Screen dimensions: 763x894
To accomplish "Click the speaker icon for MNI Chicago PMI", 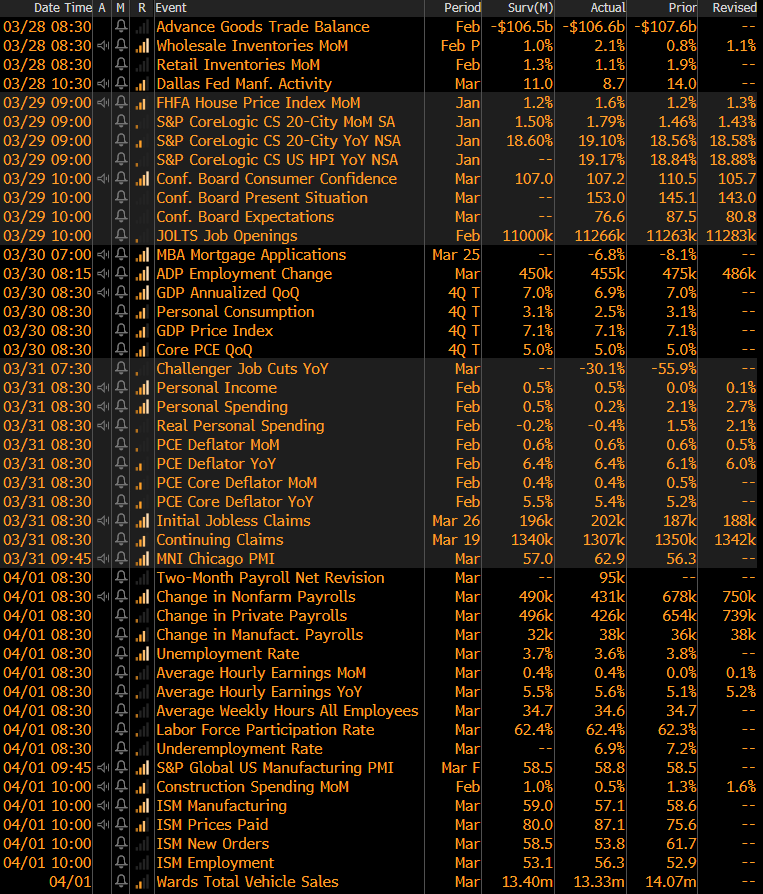I will pos(103,559).
